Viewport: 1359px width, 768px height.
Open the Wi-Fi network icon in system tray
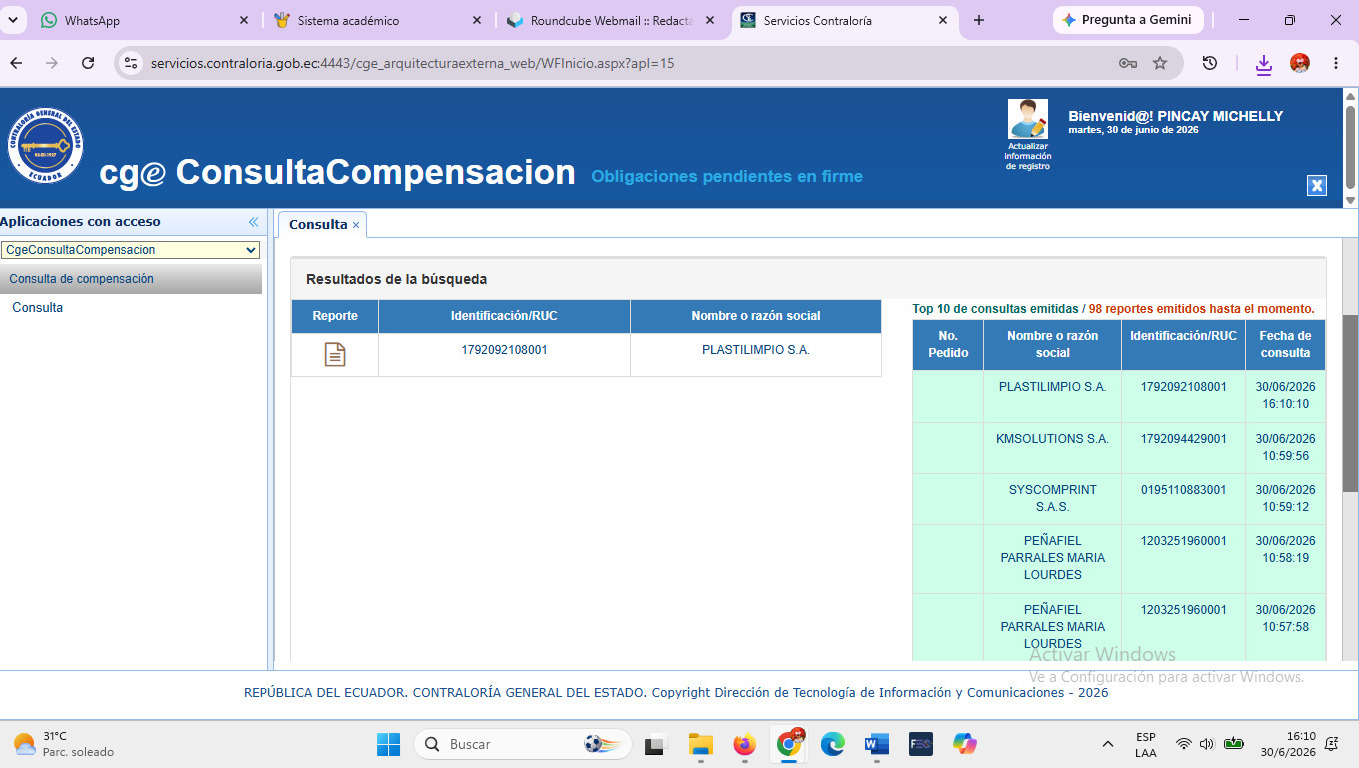tap(1184, 744)
